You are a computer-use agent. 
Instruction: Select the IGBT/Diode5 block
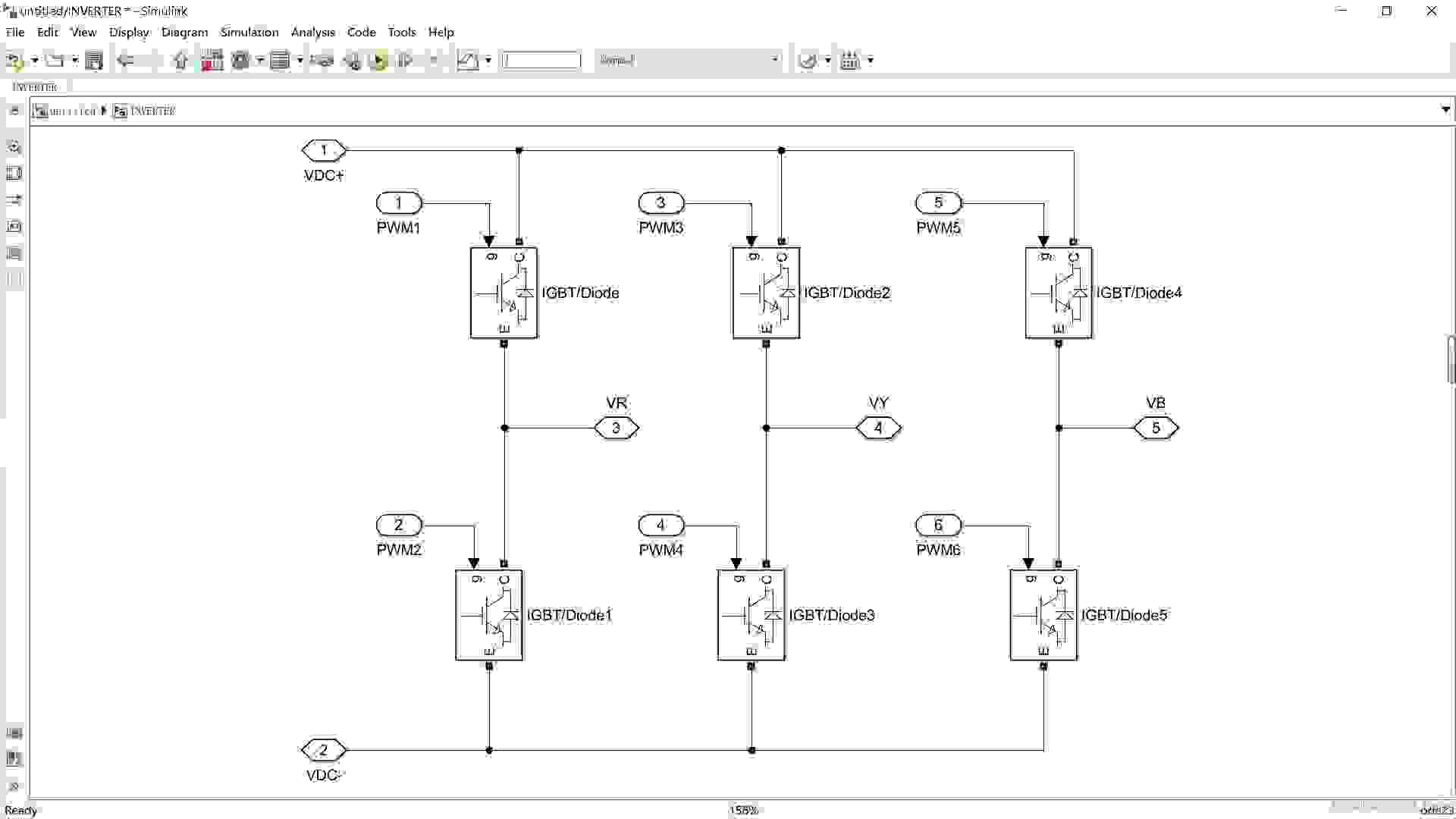(x=1043, y=615)
